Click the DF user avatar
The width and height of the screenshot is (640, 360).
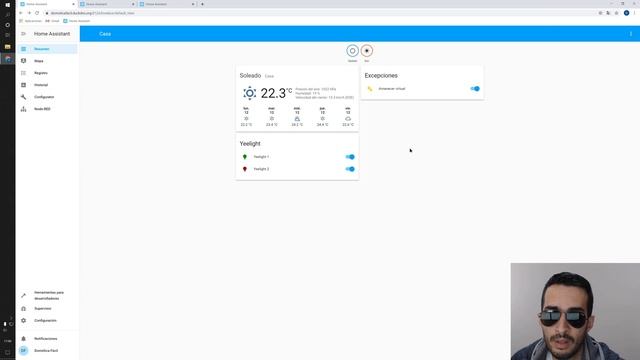pos(23,351)
